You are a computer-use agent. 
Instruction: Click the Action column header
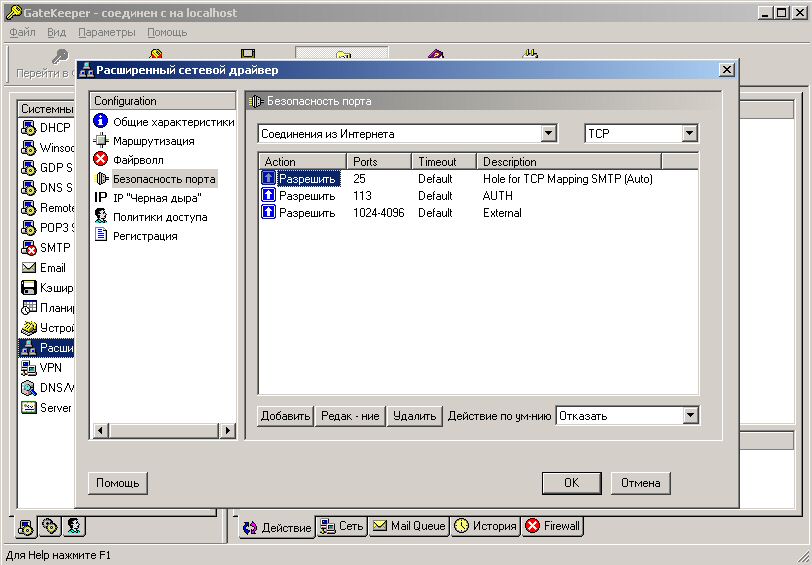pyautogui.click(x=302, y=162)
